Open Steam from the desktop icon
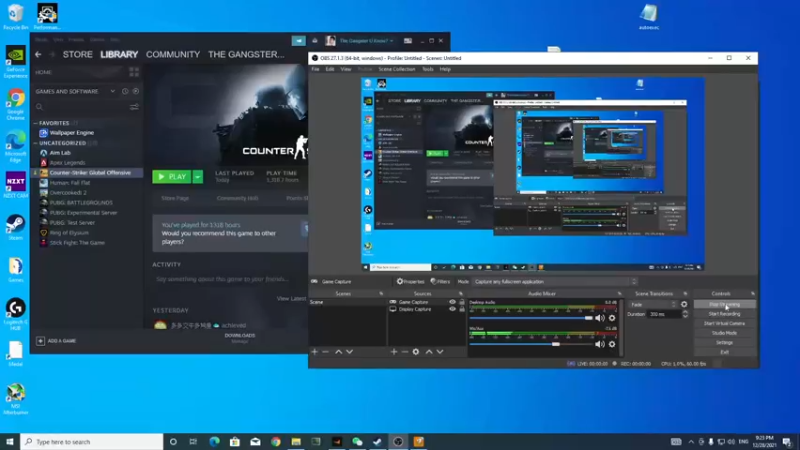Screen dimensions: 800x450 coord(15,228)
